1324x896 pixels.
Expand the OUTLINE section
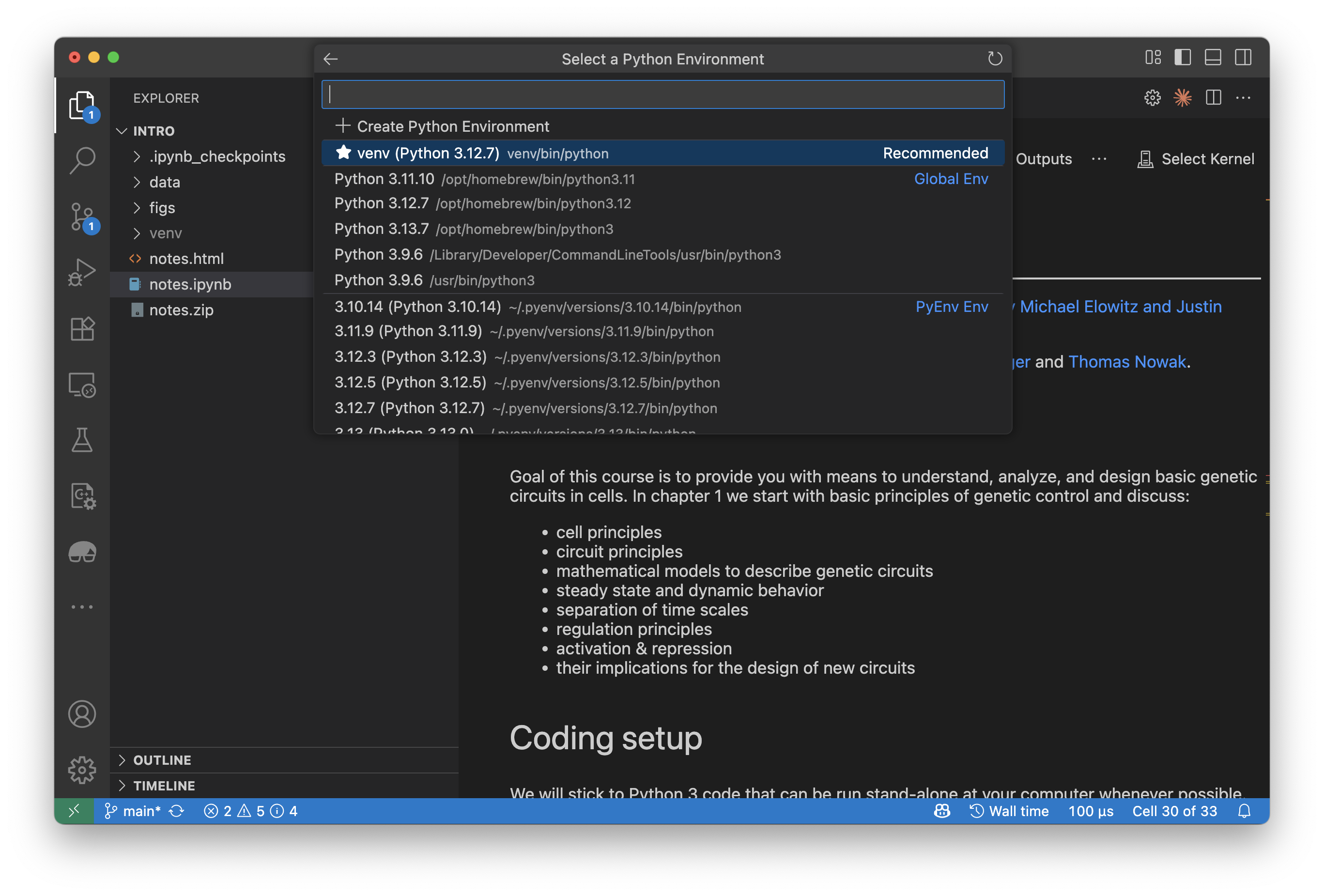pyautogui.click(x=162, y=759)
